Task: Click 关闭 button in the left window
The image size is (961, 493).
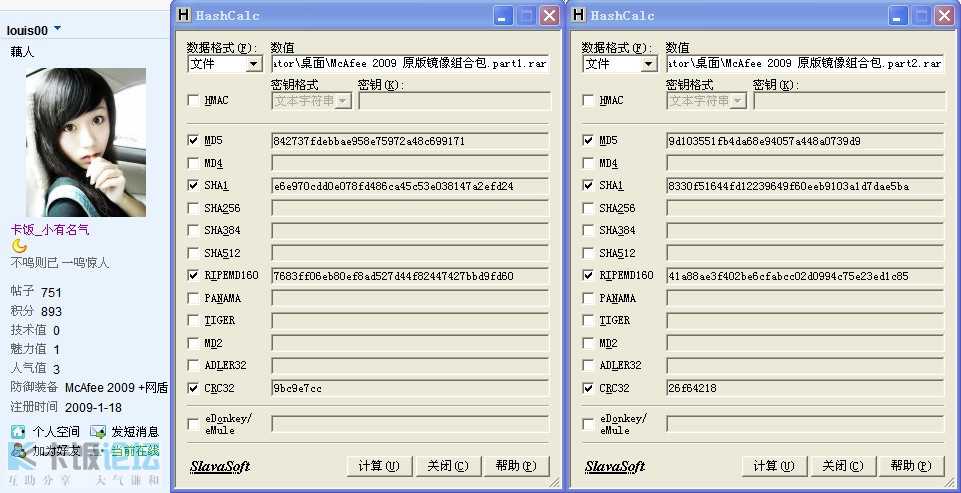Action: coord(447,466)
